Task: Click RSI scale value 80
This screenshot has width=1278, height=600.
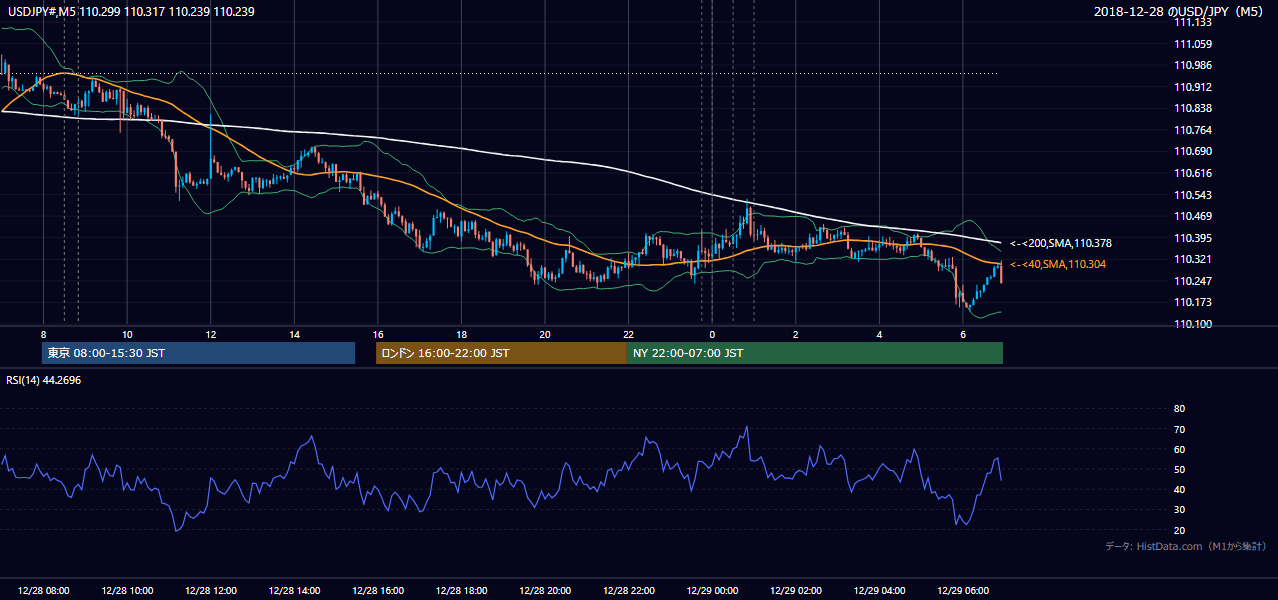Action: click(x=1179, y=409)
